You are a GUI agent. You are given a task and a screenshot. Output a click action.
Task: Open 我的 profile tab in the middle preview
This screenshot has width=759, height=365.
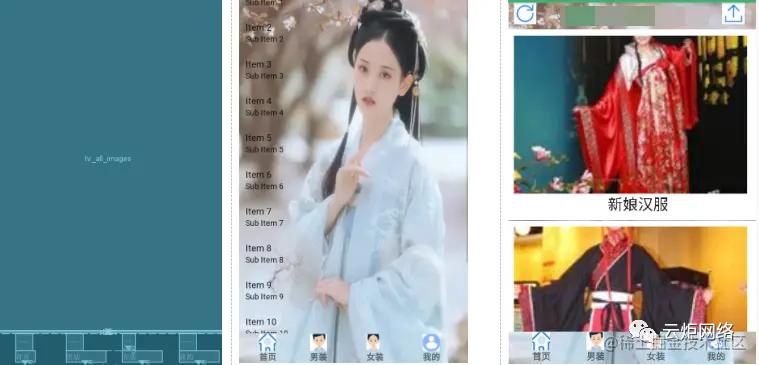pos(431,348)
